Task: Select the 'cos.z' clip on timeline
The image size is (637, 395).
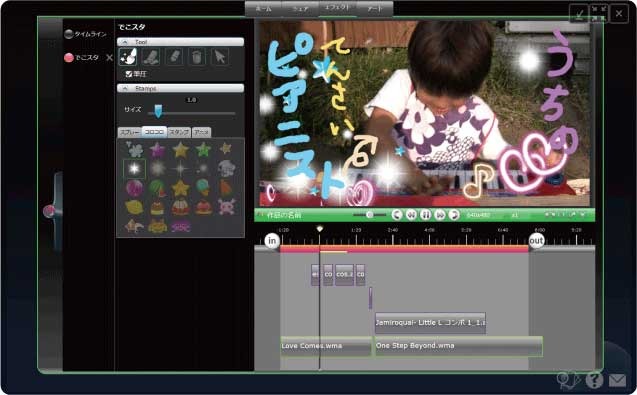Action: [x=344, y=275]
